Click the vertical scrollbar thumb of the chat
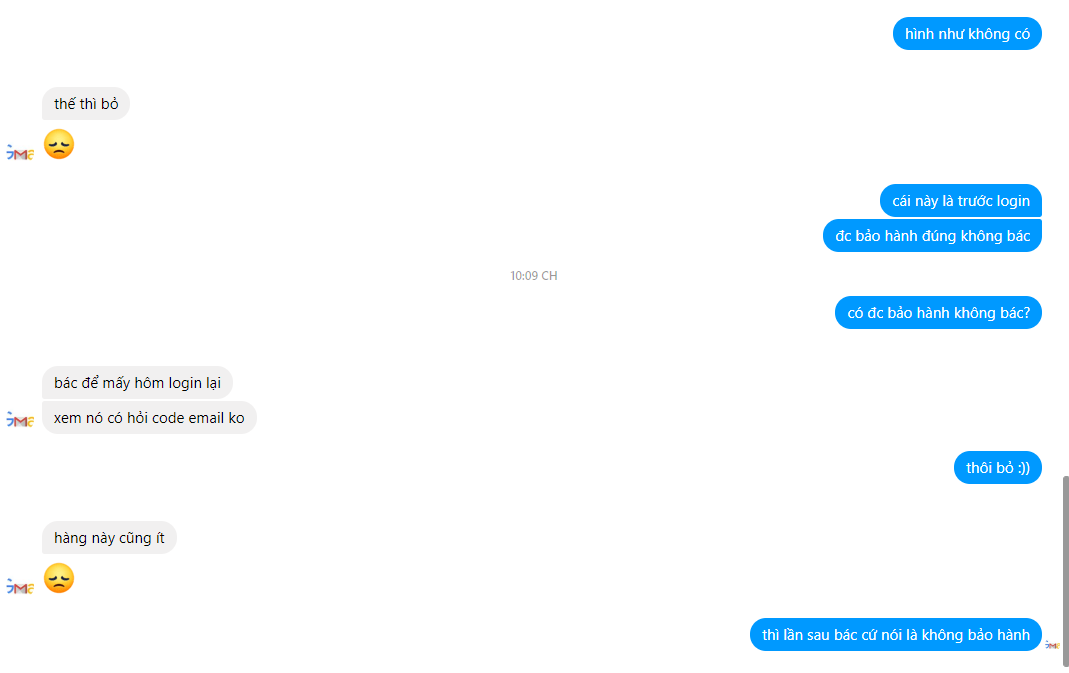1069x673 pixels. coord(1065,571)
